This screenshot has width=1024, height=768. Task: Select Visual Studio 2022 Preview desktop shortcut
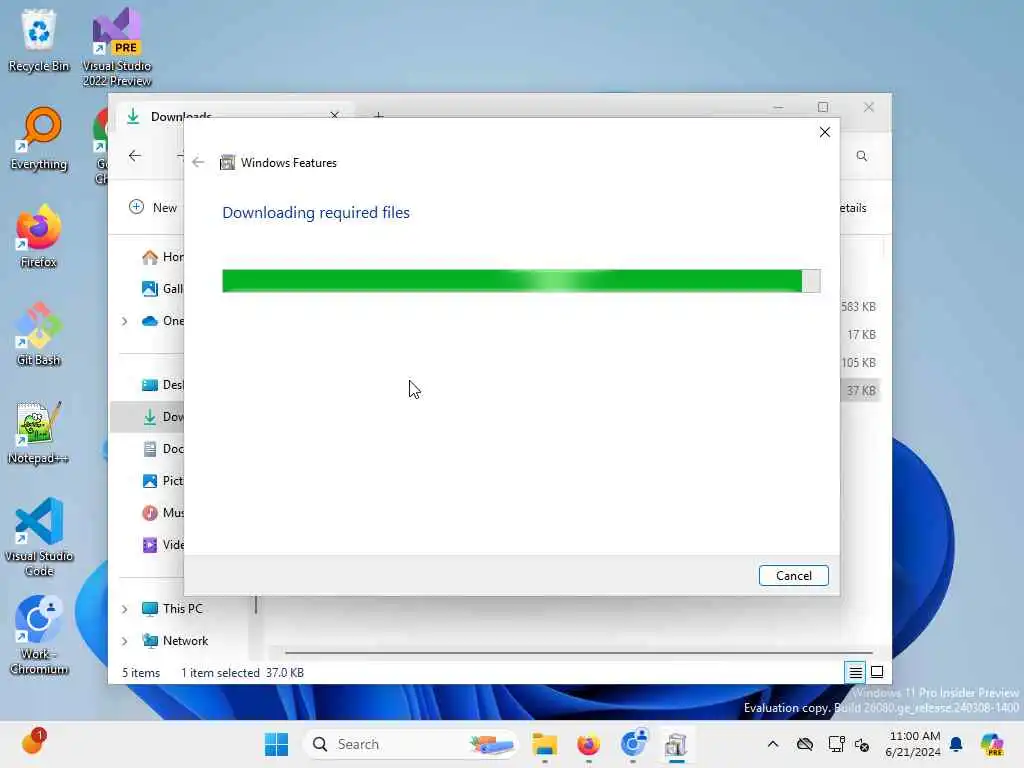click(117, 47)
